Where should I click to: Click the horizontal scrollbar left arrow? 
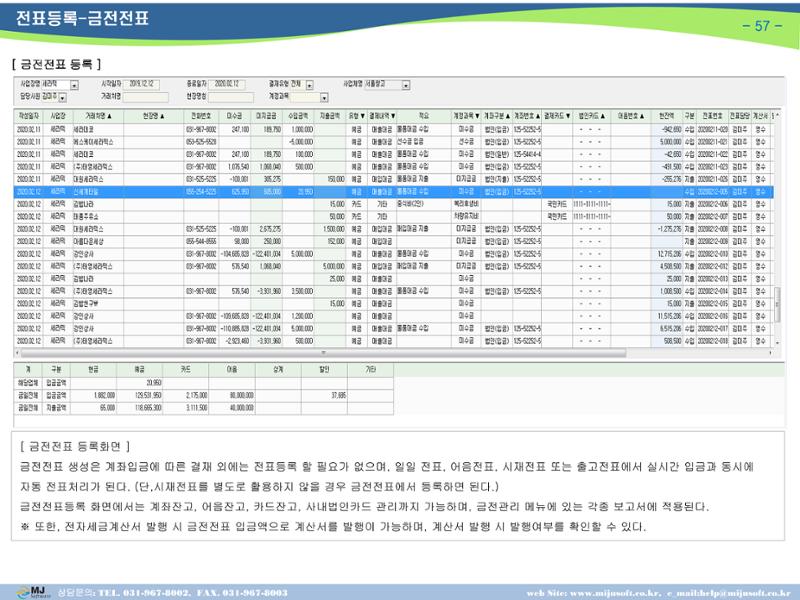click(x=17, y=353)
